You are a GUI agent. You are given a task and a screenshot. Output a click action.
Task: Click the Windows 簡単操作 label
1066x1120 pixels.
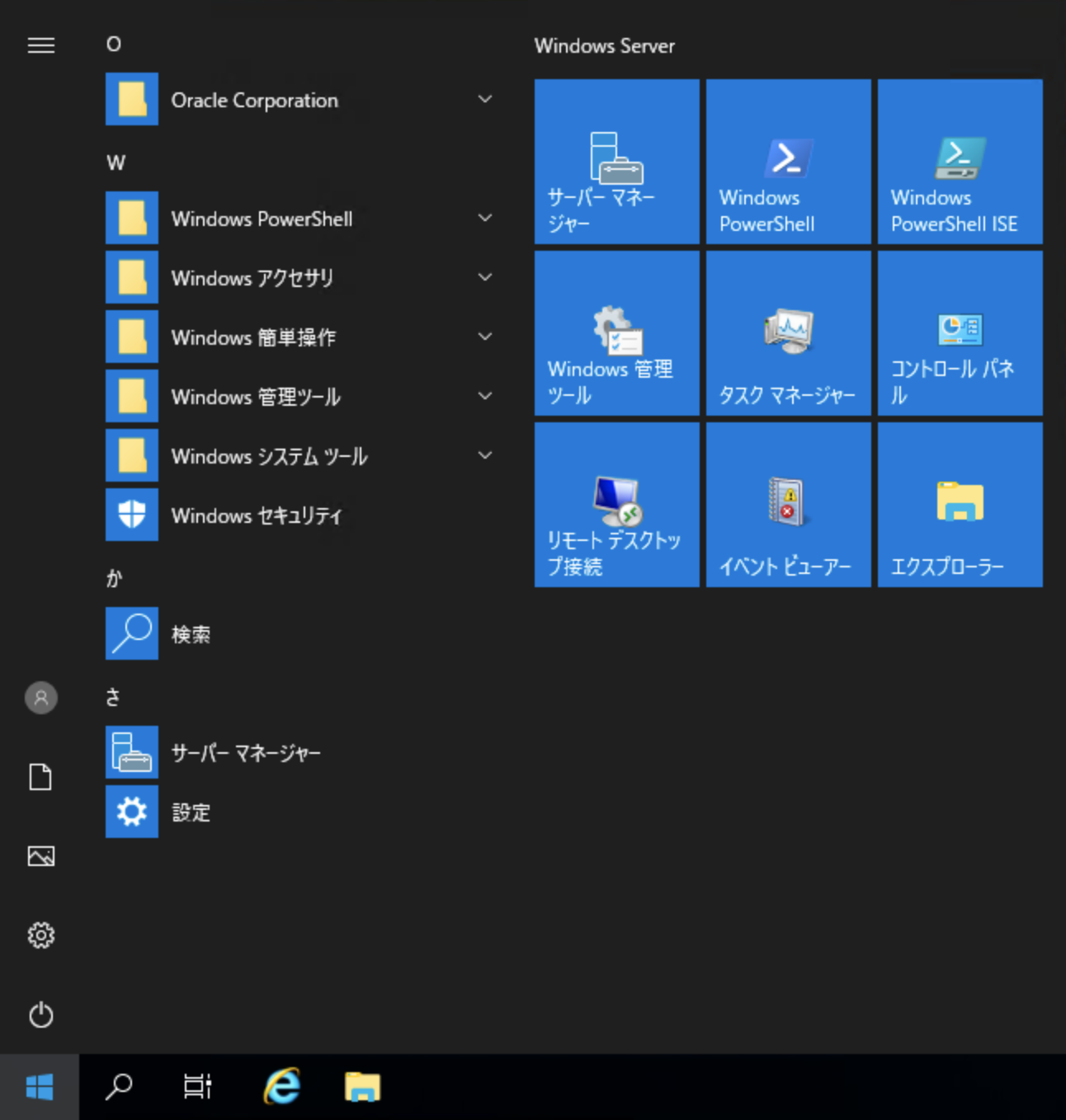coord(253,337)
